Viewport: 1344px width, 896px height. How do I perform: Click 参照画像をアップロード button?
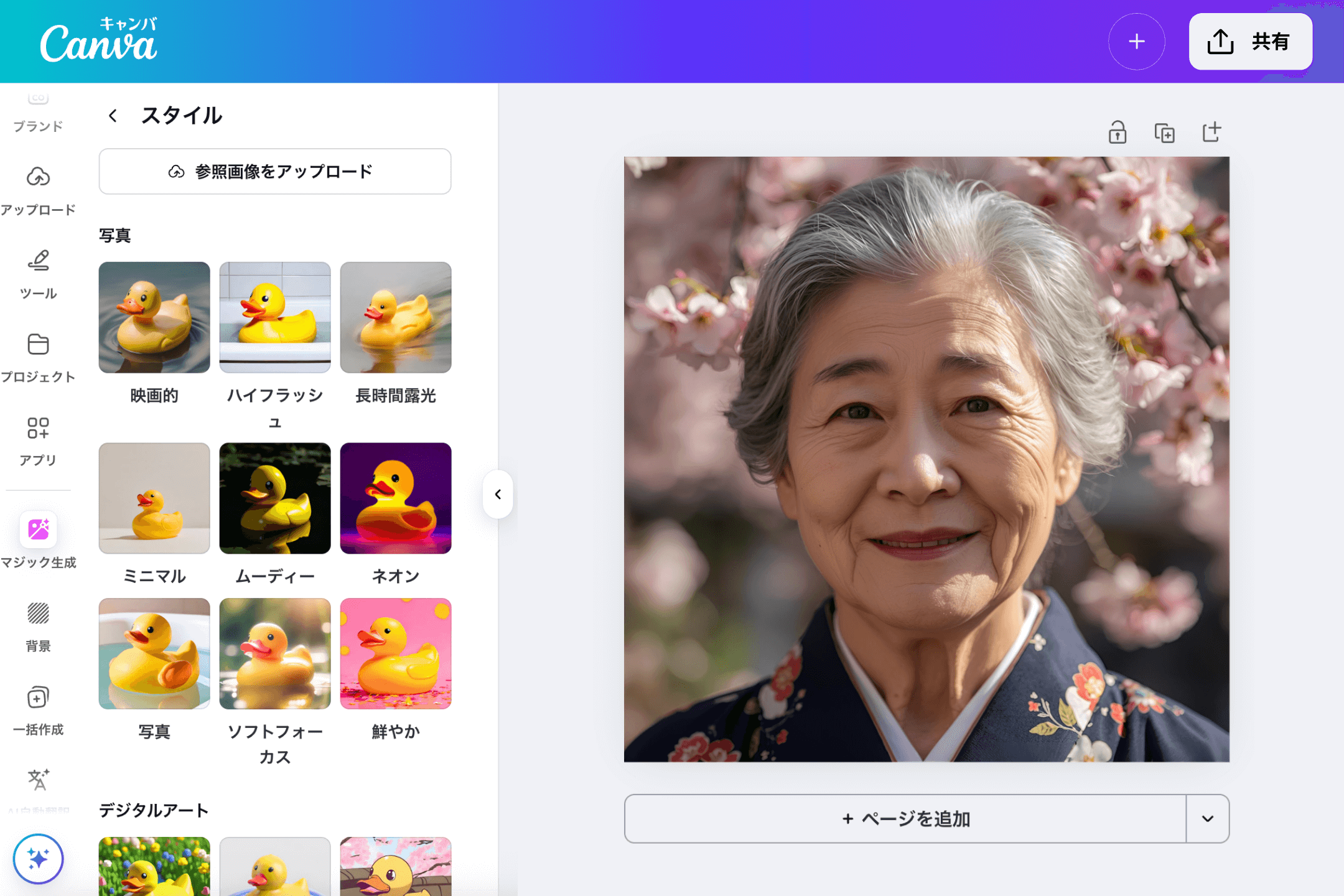click(275, 171)
